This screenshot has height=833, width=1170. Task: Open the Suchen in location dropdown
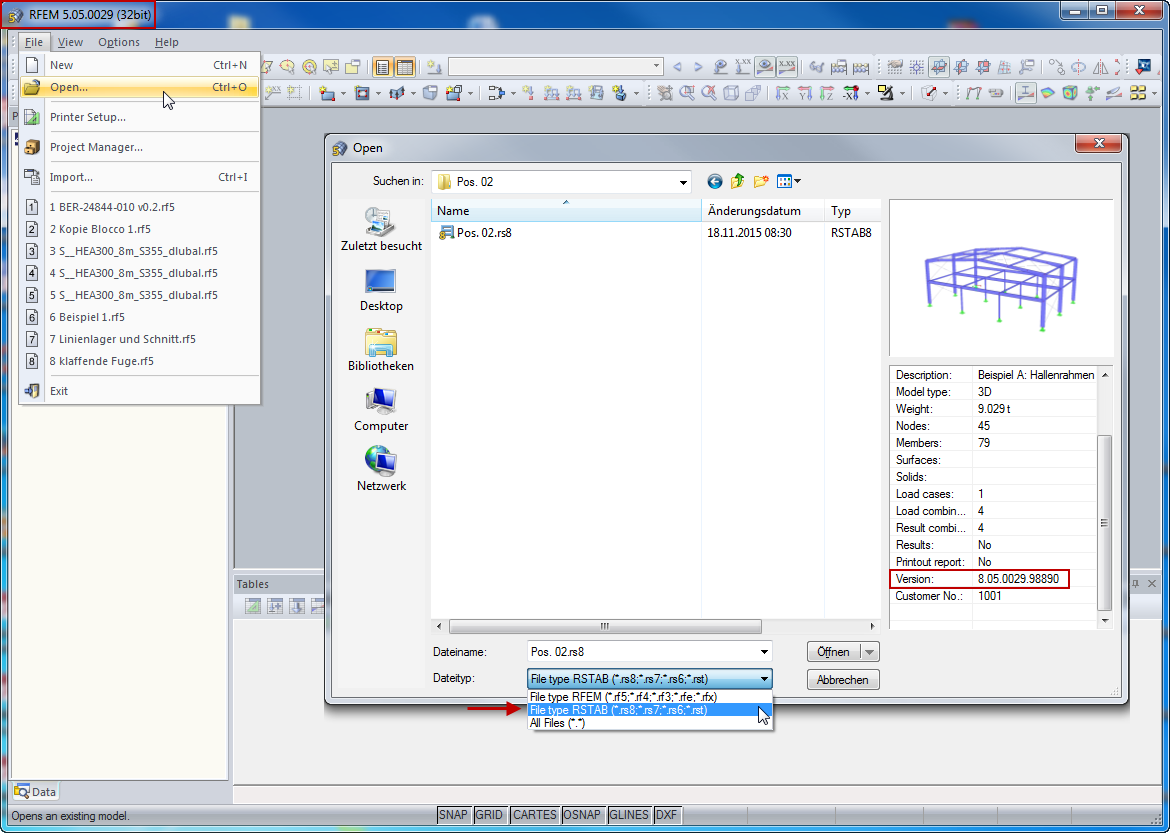tap(684, 181)
